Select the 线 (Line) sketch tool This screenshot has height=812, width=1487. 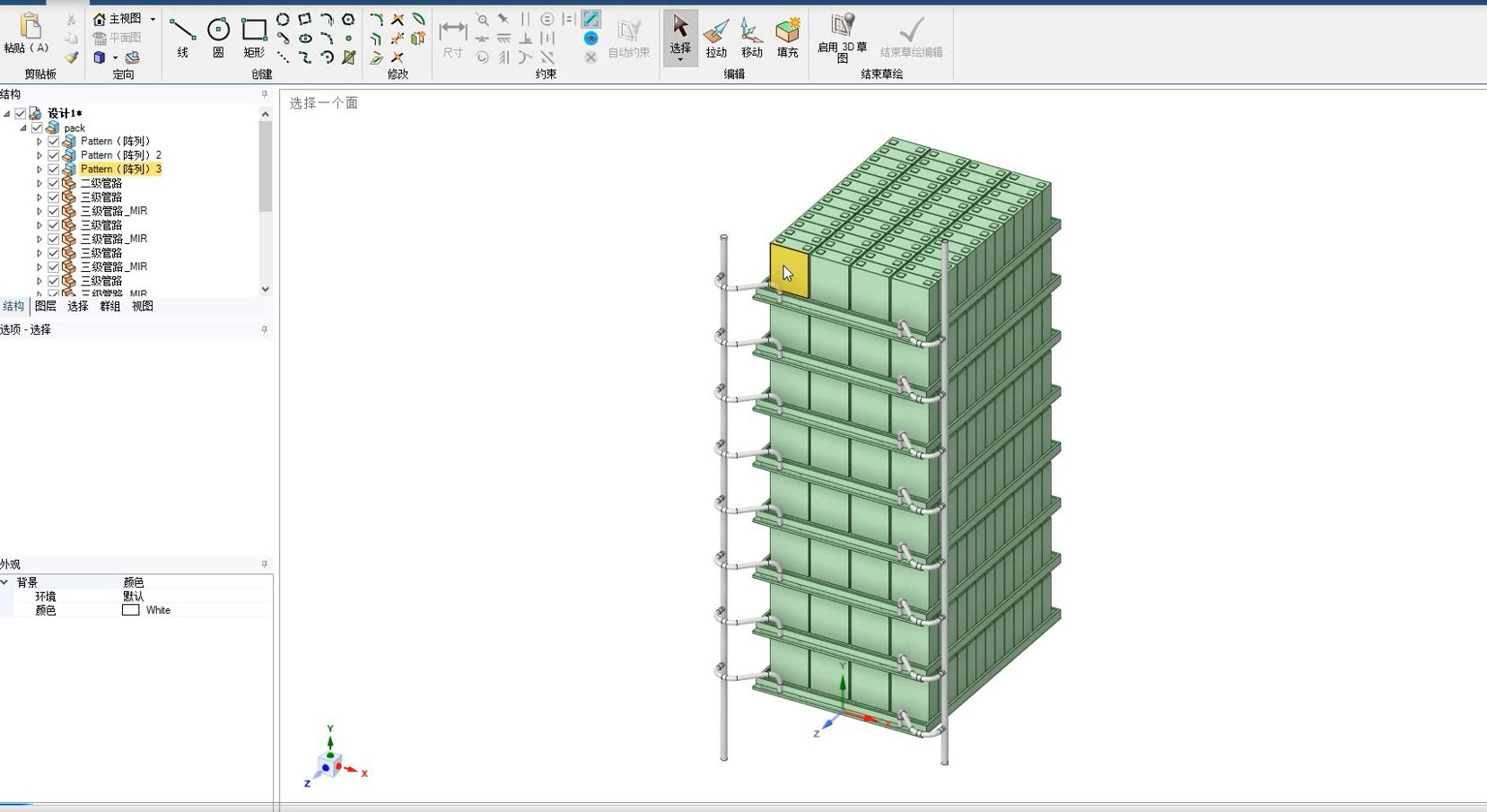pos(182,37)
